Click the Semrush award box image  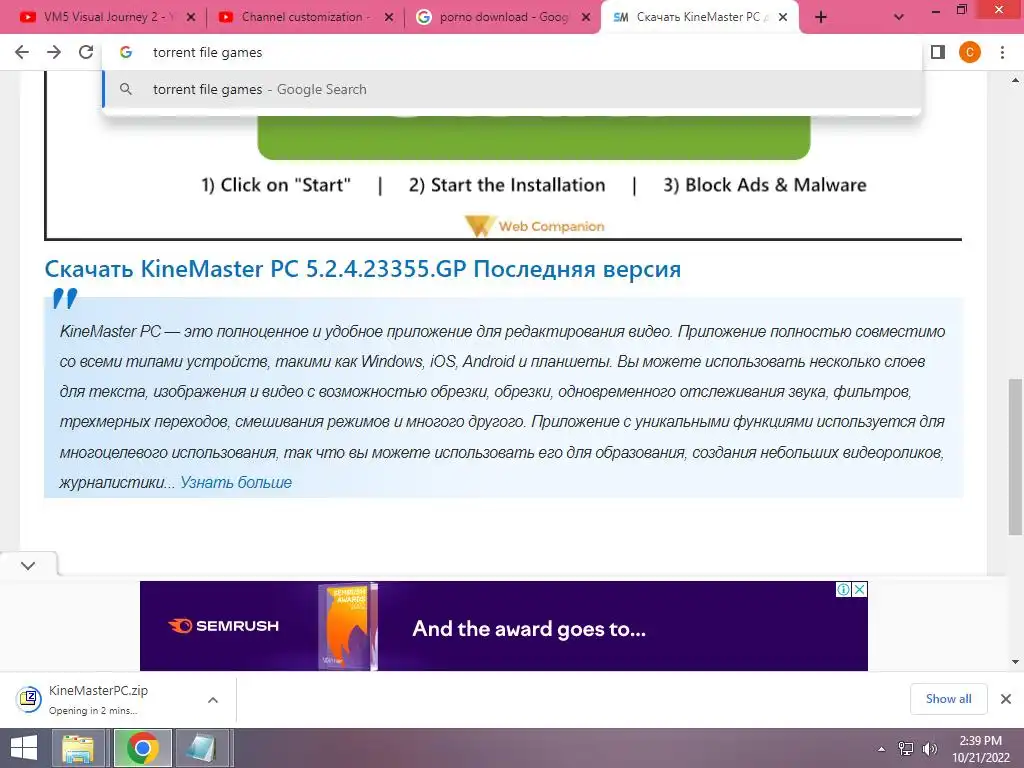tap(348, 626)
